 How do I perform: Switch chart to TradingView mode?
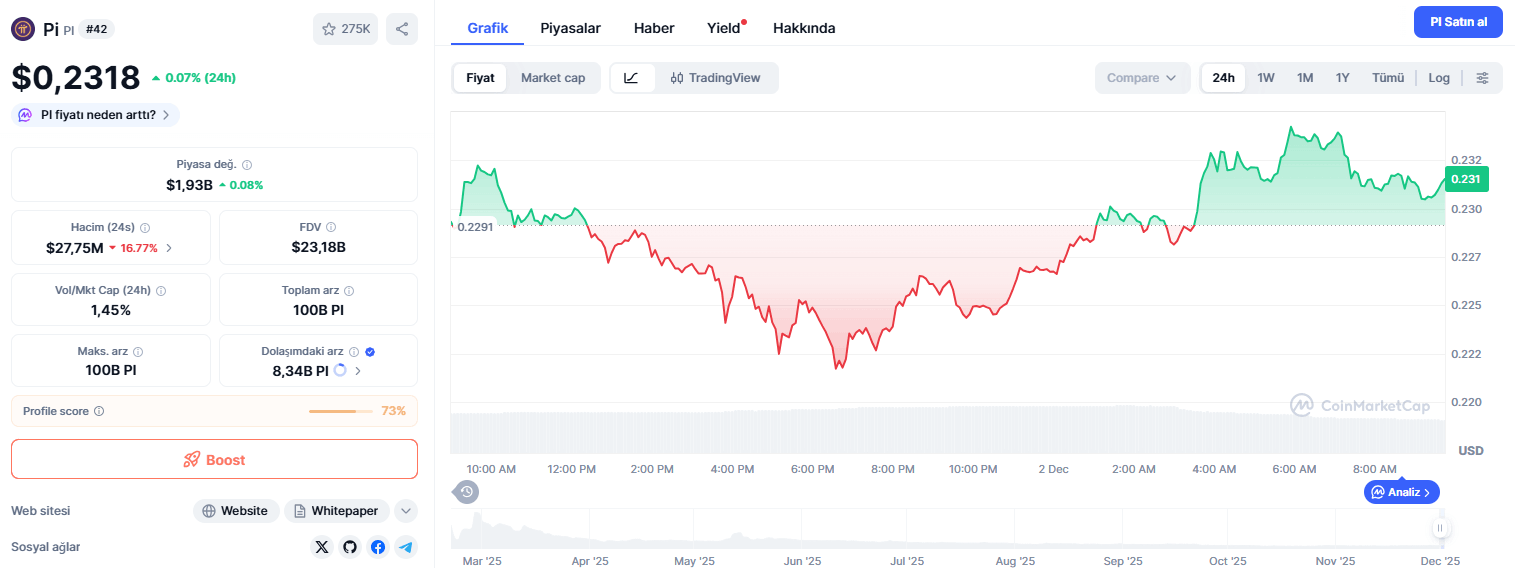click(x=716, y=78)
